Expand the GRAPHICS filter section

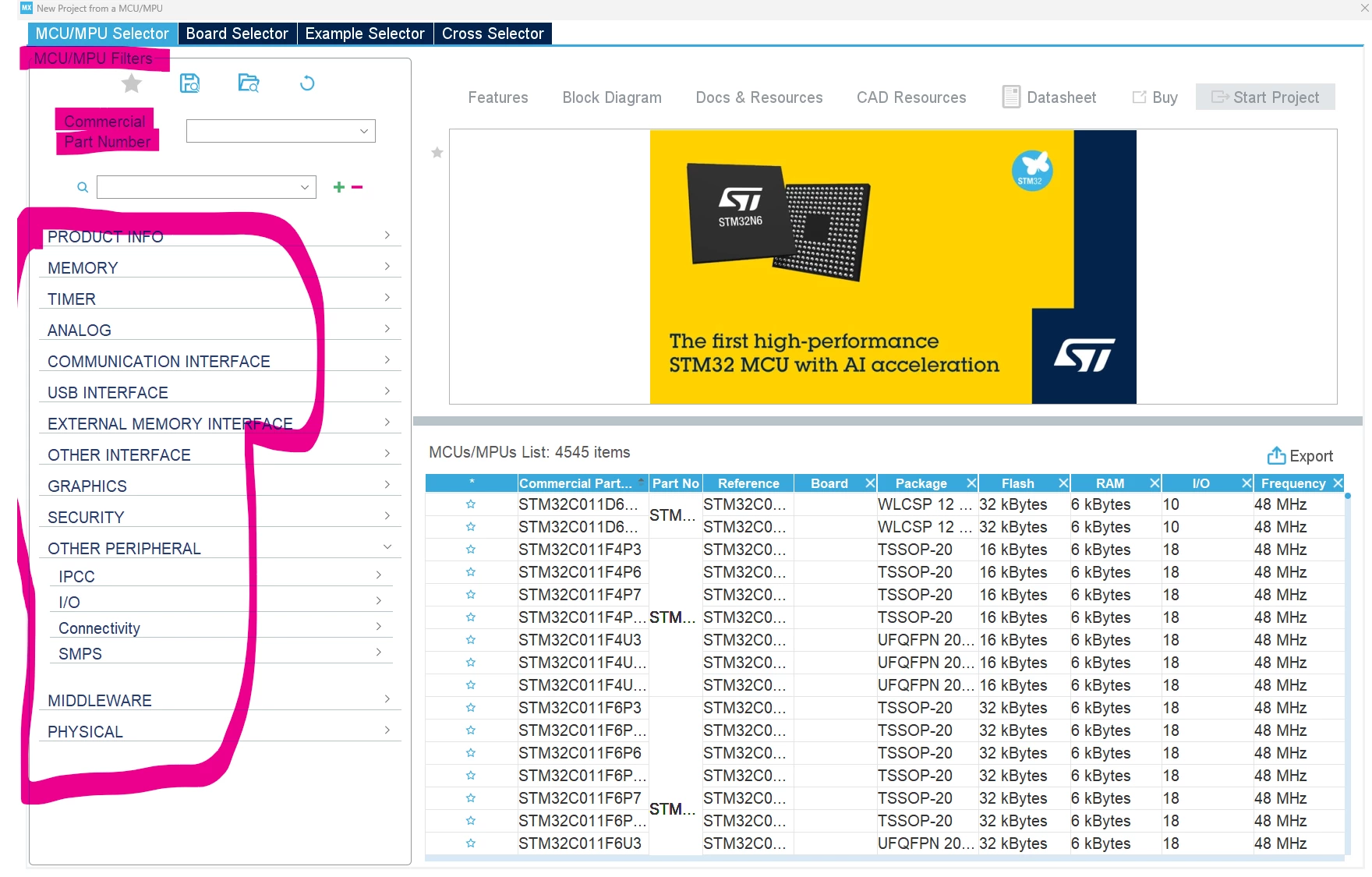pyautogui.click(x=221, y=486)
